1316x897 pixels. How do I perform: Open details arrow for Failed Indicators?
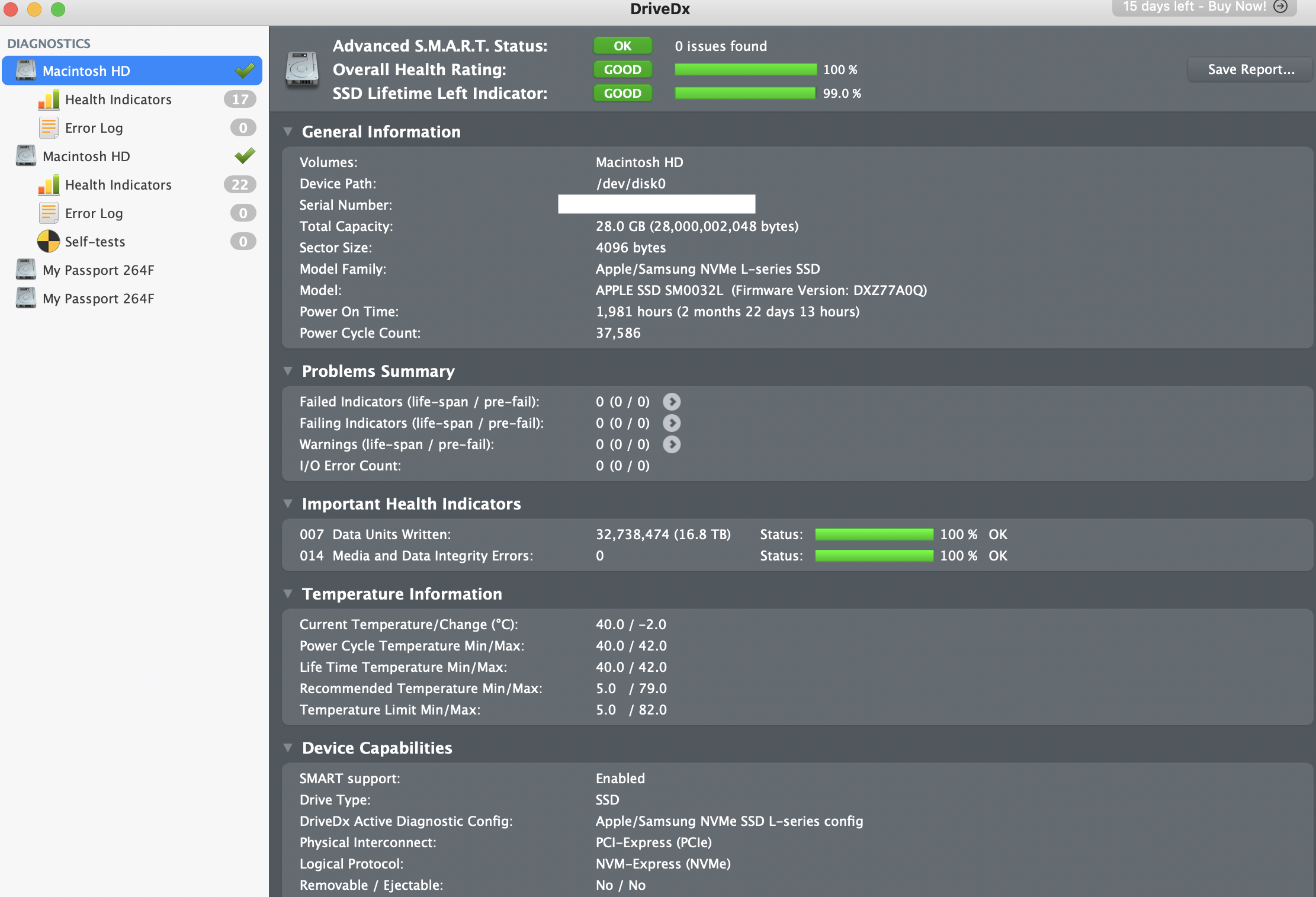tap(671, 402)
